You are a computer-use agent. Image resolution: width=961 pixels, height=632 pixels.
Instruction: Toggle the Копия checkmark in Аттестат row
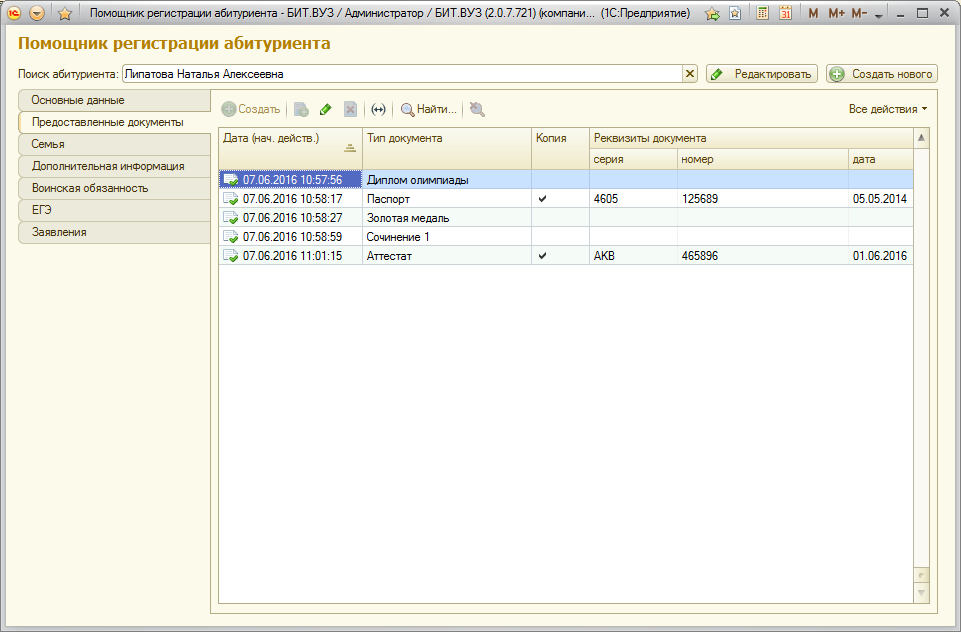pyautogui.click(x=542, y=256)
